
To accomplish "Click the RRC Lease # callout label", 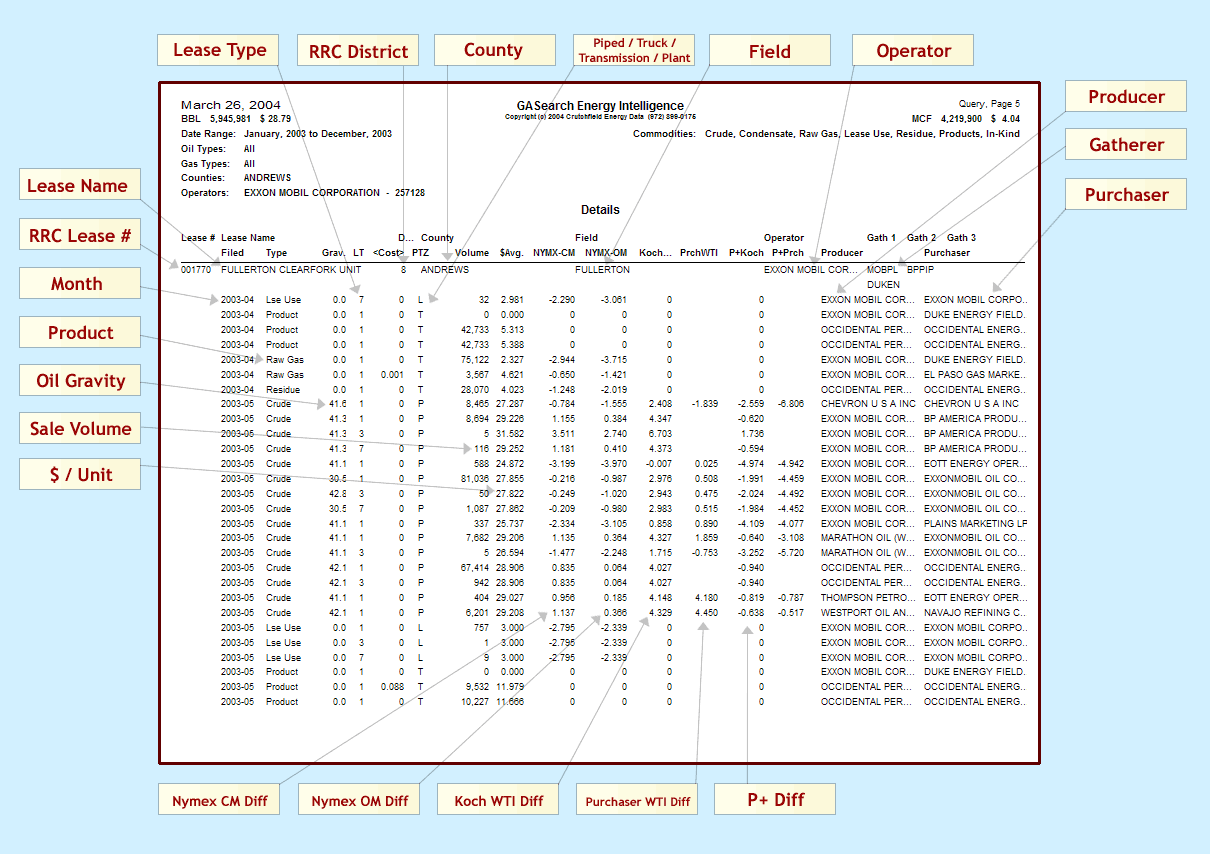I will click(x=79, y=235).
